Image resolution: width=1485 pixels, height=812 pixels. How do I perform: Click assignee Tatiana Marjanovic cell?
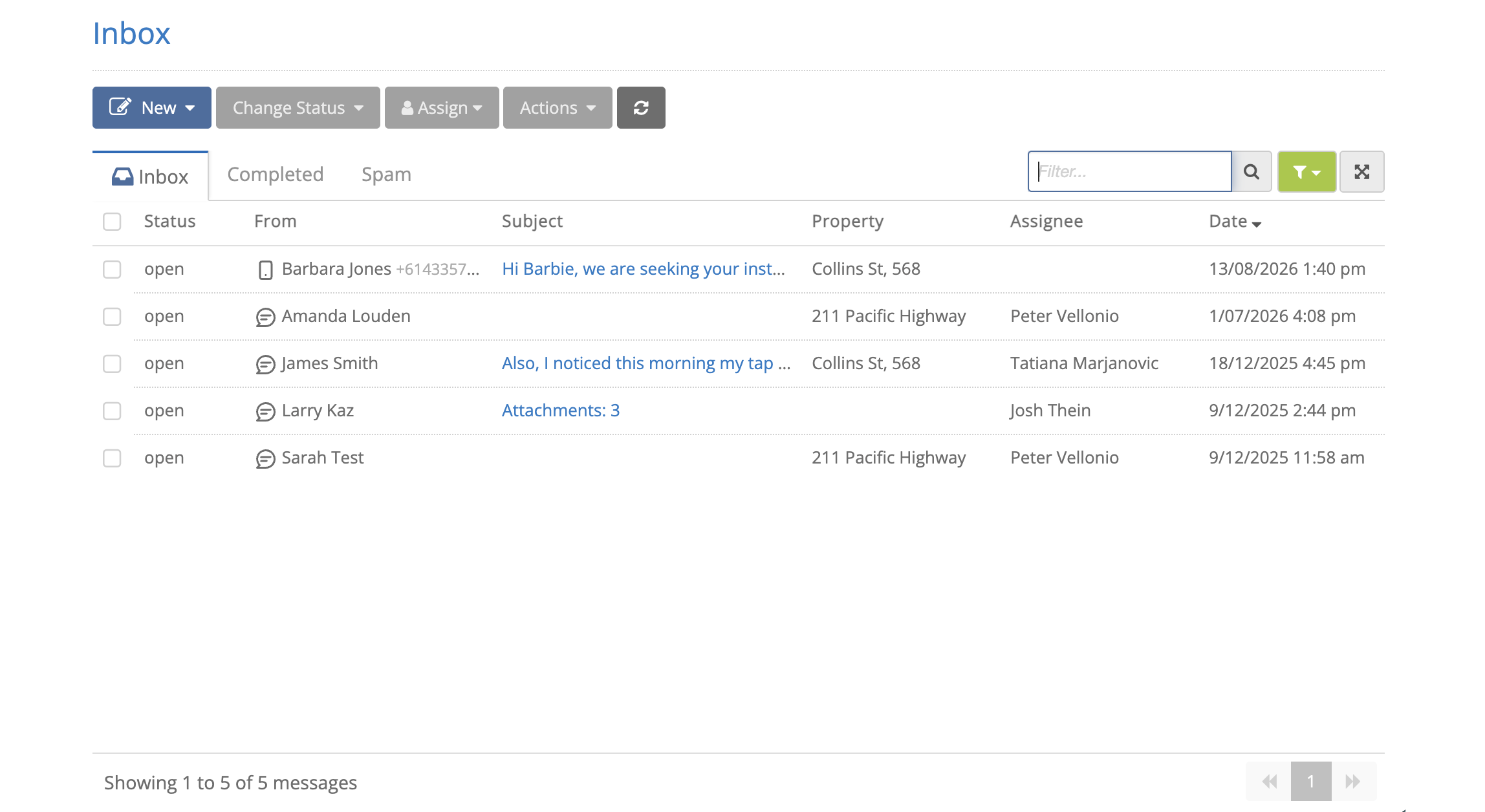coord(1084,363)
